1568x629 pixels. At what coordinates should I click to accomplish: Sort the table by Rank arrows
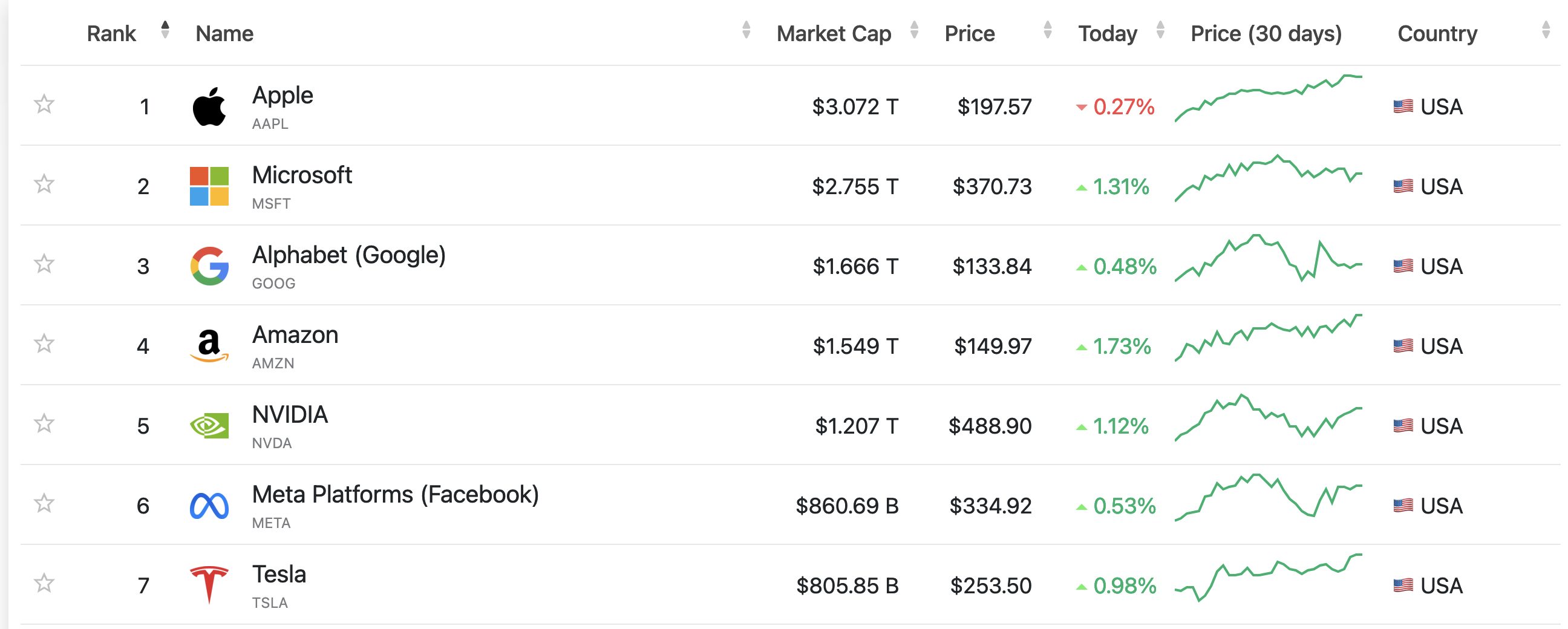point(165,30)
